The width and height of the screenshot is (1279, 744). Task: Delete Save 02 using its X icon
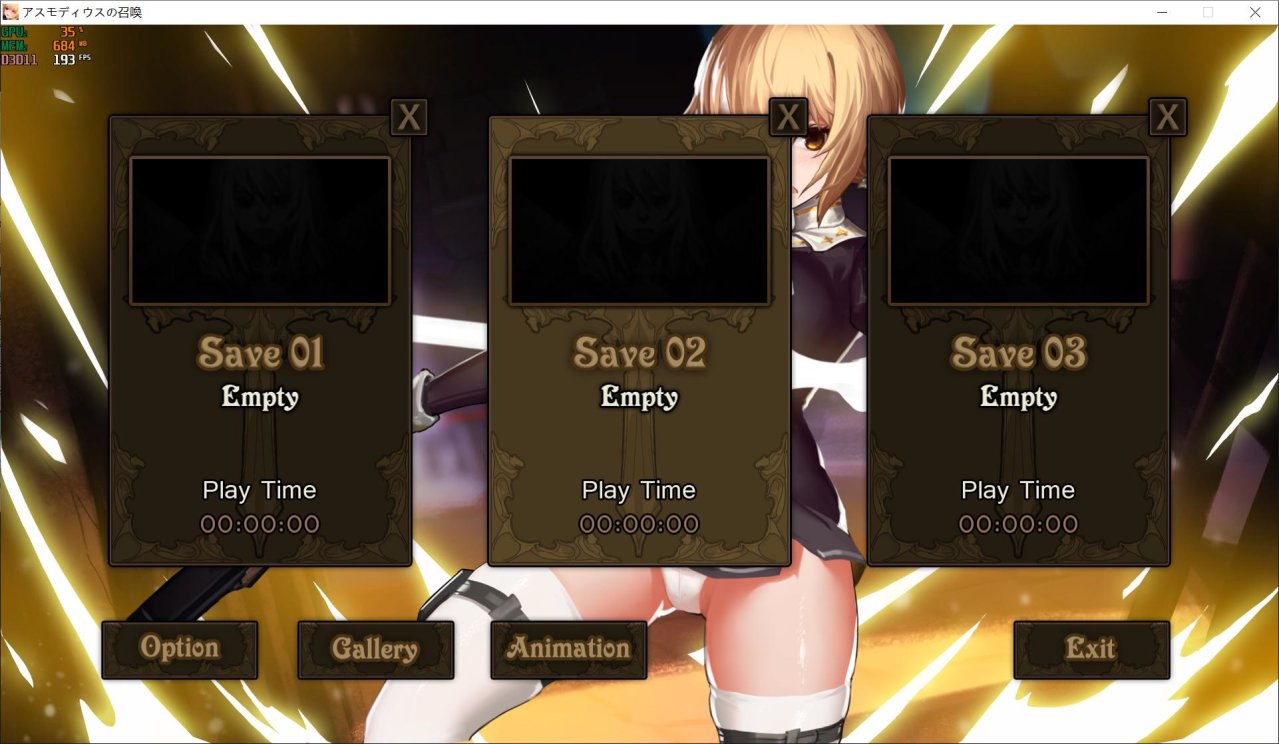coord(788,117)
